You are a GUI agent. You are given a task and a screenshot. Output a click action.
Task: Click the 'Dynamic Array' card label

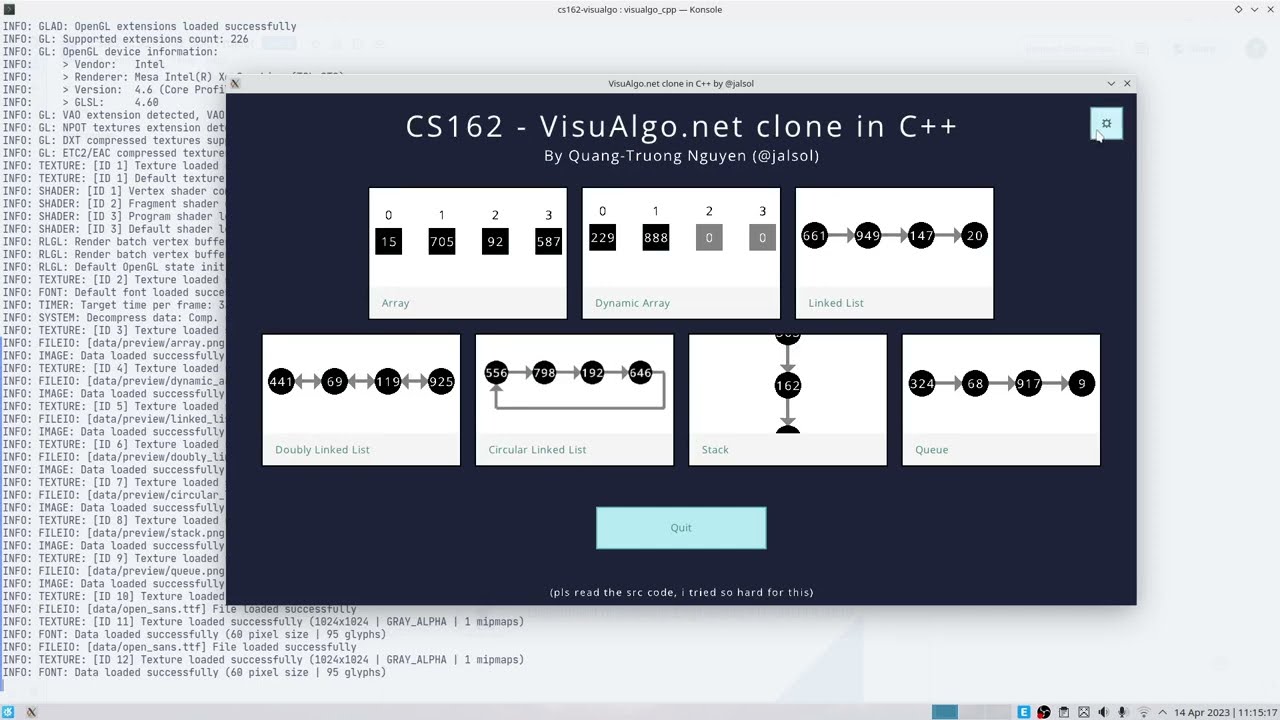(632, 303)
